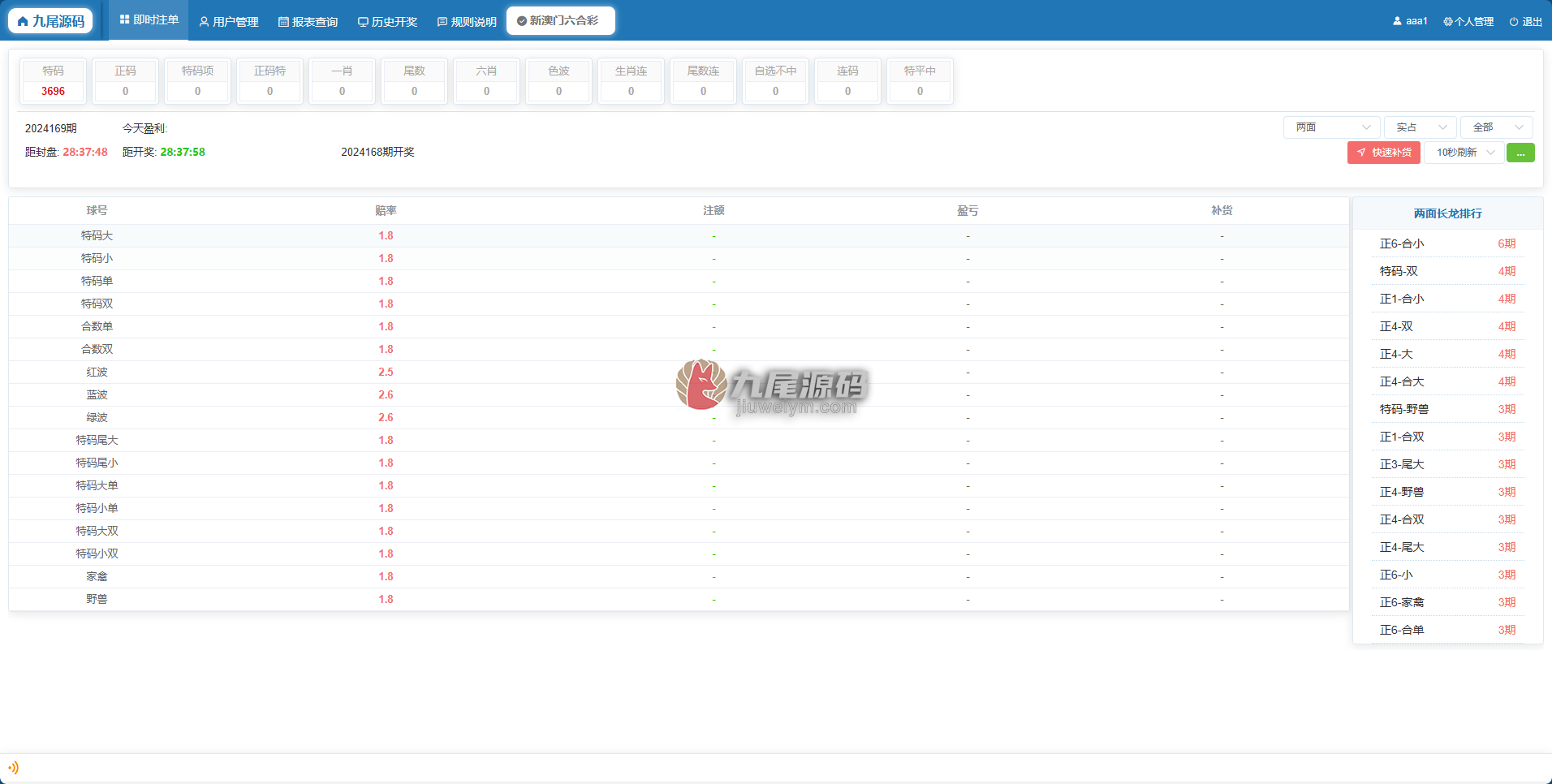The height and width of the screenshot is (784, 1552).
Task: Click the 两面长龙排行 panel title
Action: 1447,213
